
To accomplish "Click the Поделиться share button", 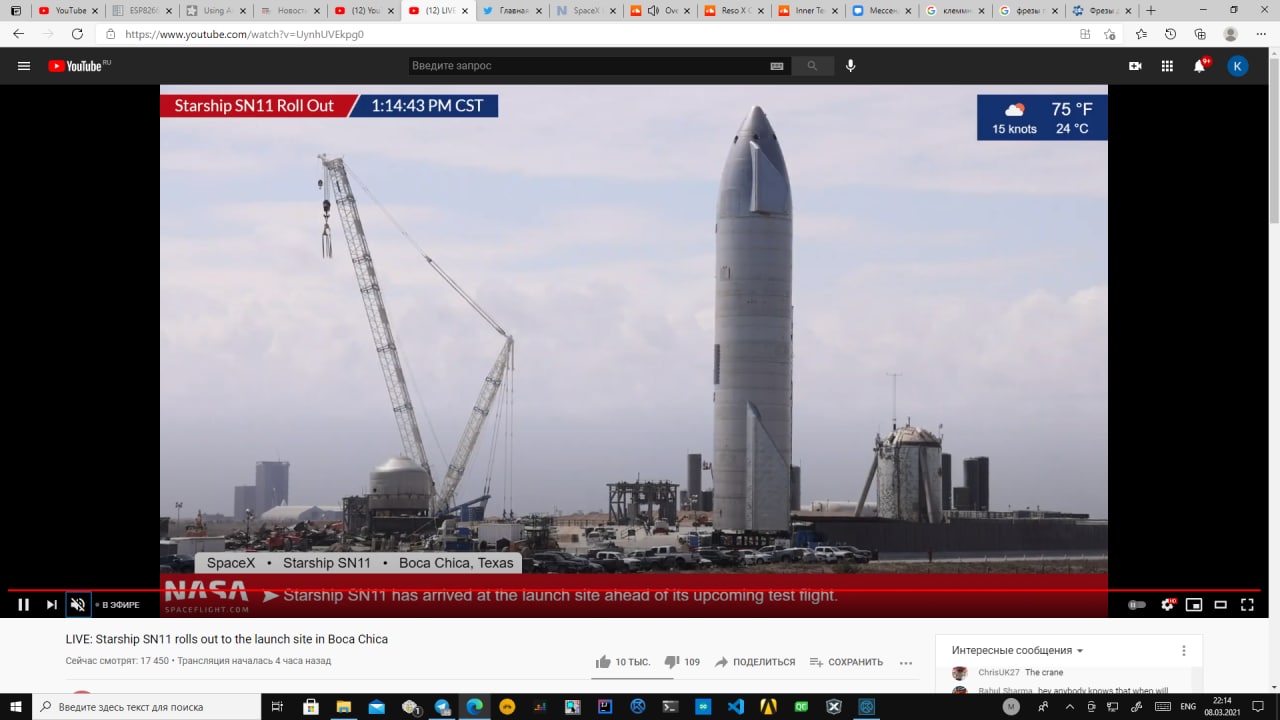I will pyautogui.click(x=755, y=662).
